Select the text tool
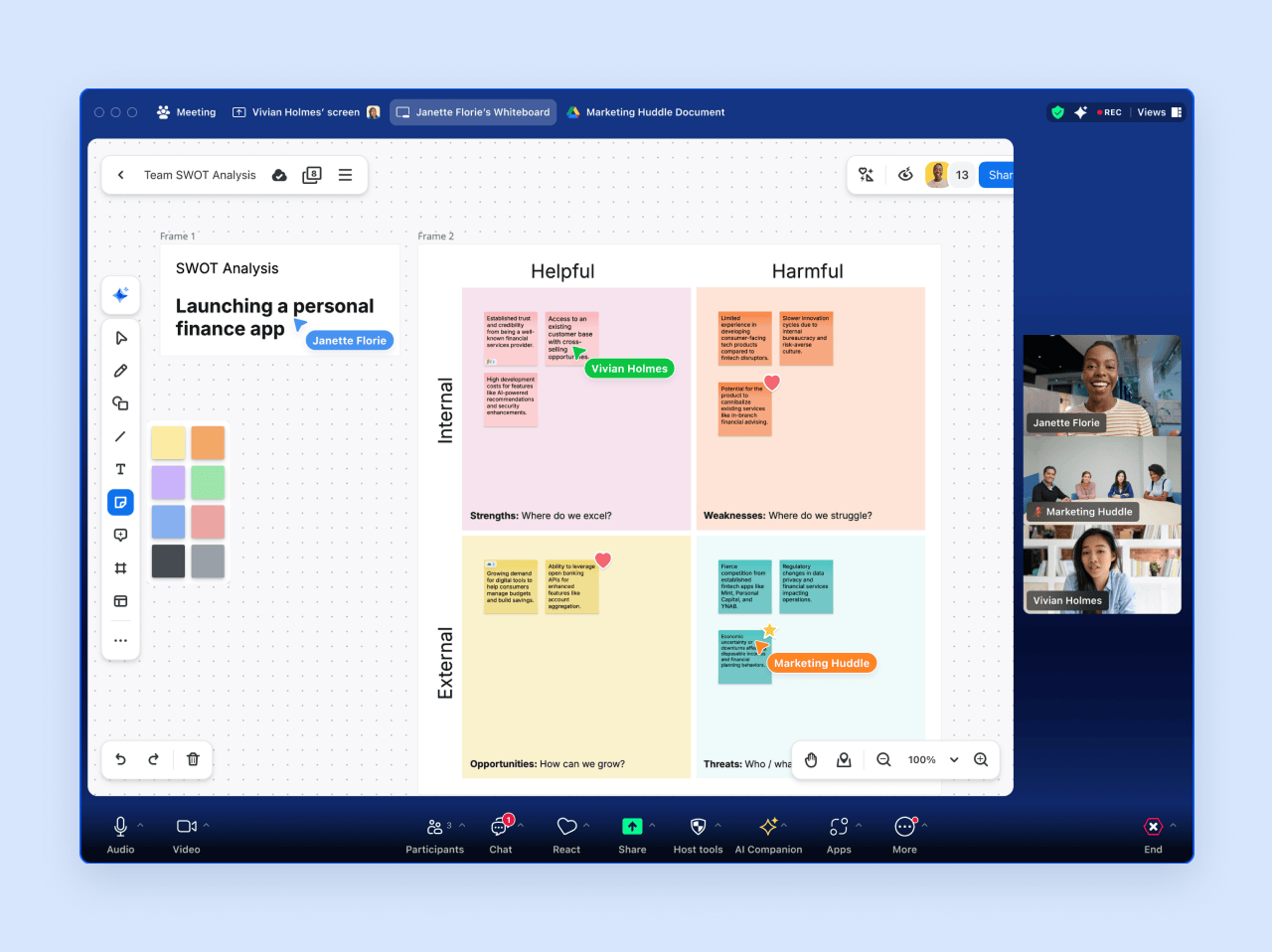This screenshot has width=1272, height=952. point(120,469)
